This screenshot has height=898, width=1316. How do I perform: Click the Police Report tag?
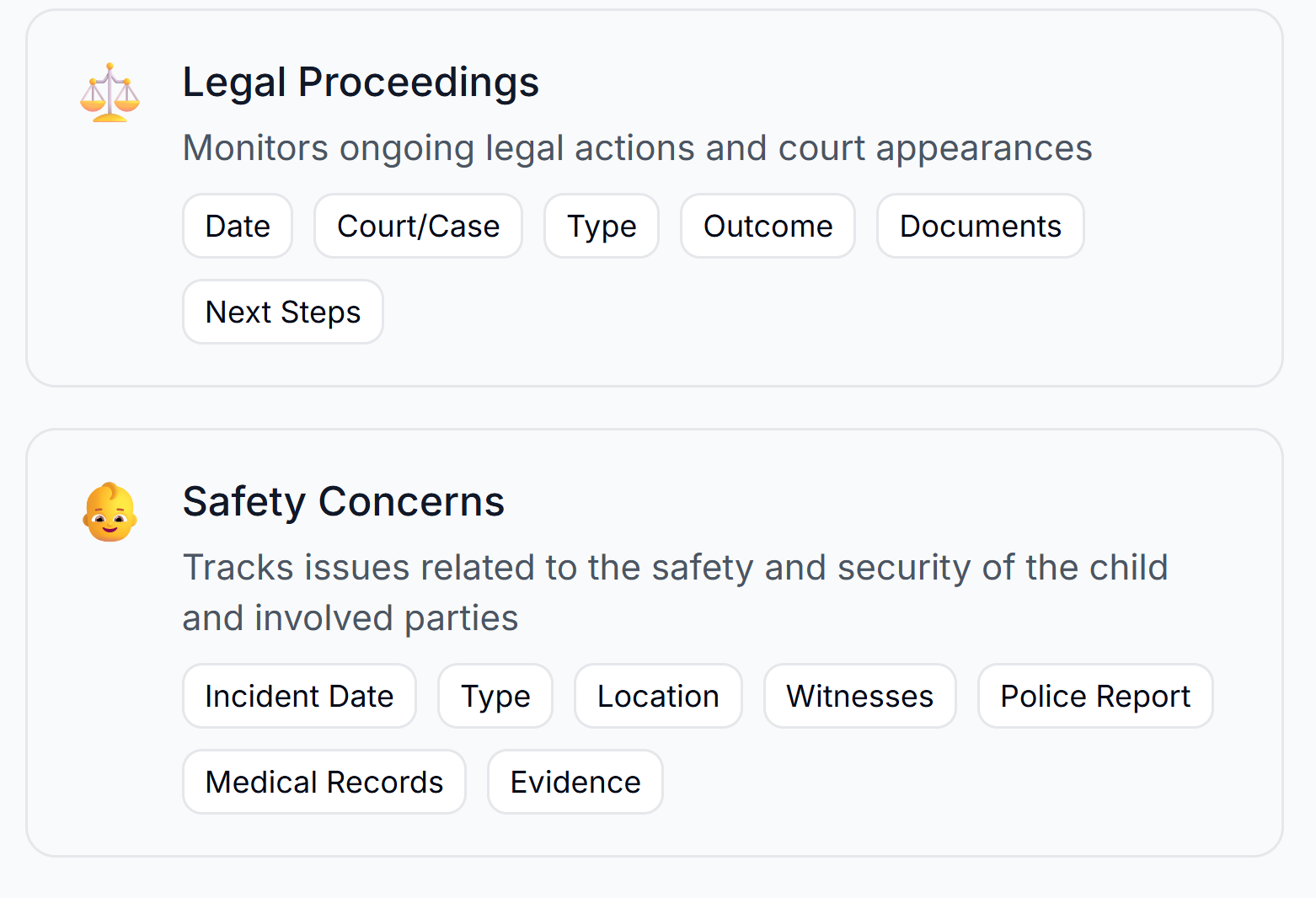point(1095,696)
